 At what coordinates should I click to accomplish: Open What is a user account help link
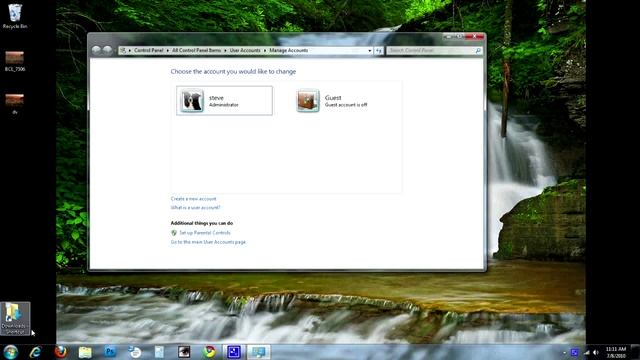196,208
